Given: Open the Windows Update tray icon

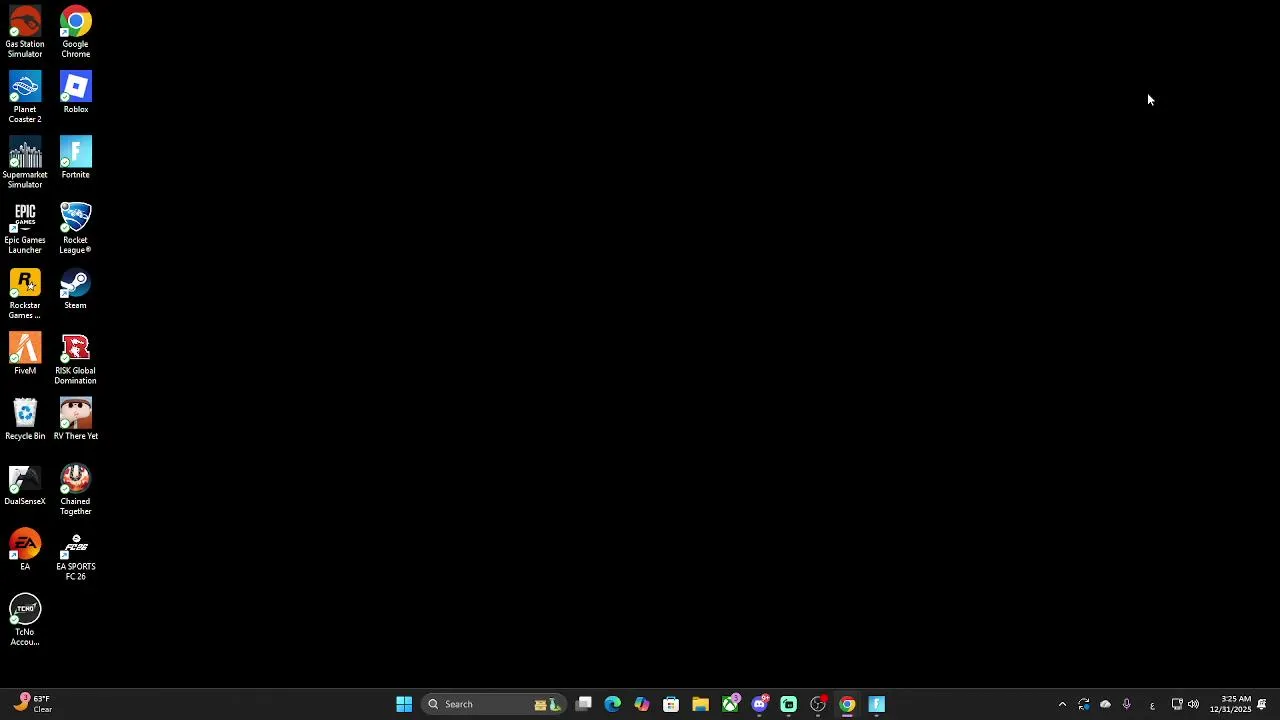Looking at the screenshot, I should (1083, 704).
